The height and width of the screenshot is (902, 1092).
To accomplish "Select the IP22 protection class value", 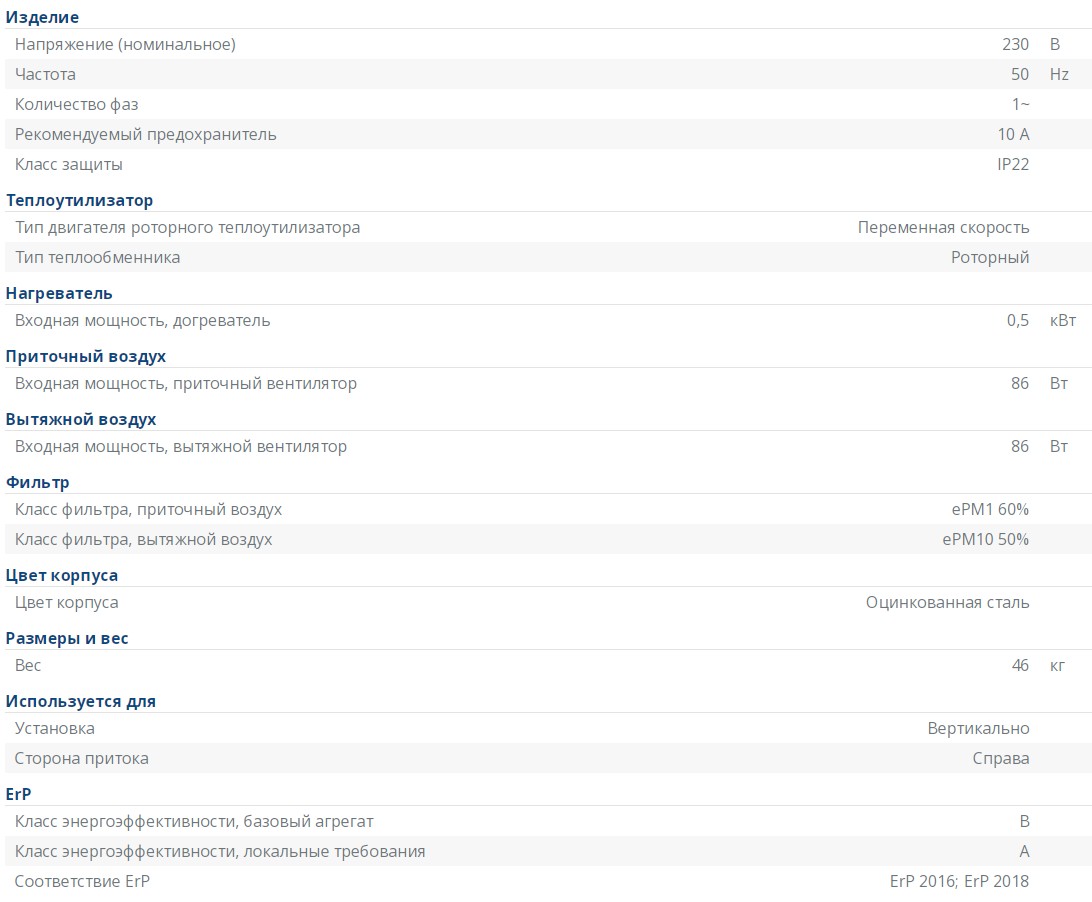I will coord(1012,164).
